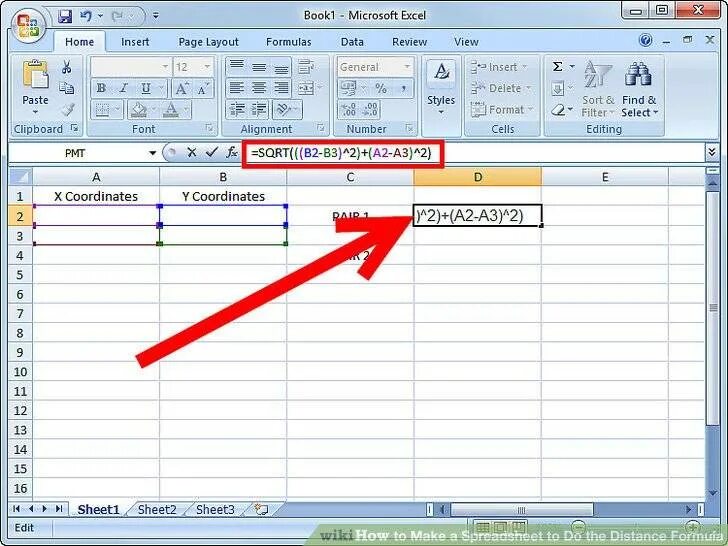This screenshot has height=546, width=728.
Task: Open Microsoft Excel Help
Action: tap(645, 40)
